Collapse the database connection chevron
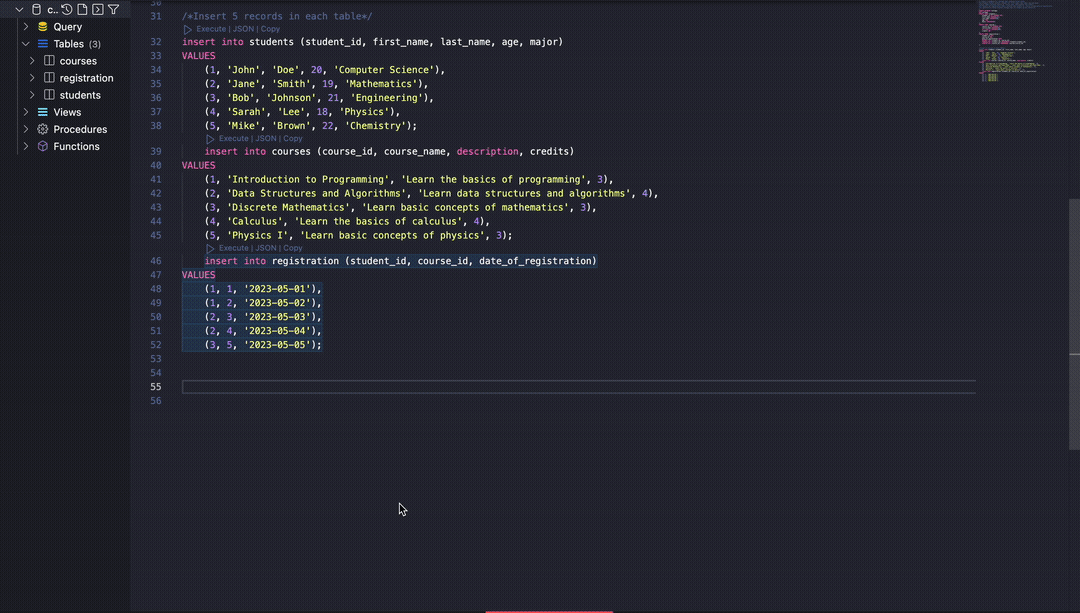This screenshot has width=1080, height=613. click(x=19, y=10)
